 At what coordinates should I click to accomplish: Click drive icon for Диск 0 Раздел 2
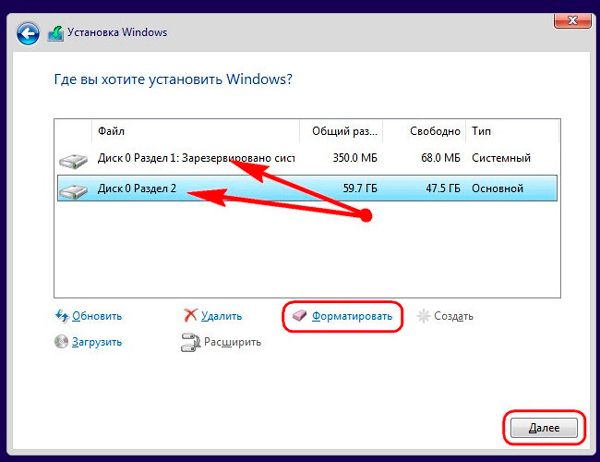click(x=73, y=191)
